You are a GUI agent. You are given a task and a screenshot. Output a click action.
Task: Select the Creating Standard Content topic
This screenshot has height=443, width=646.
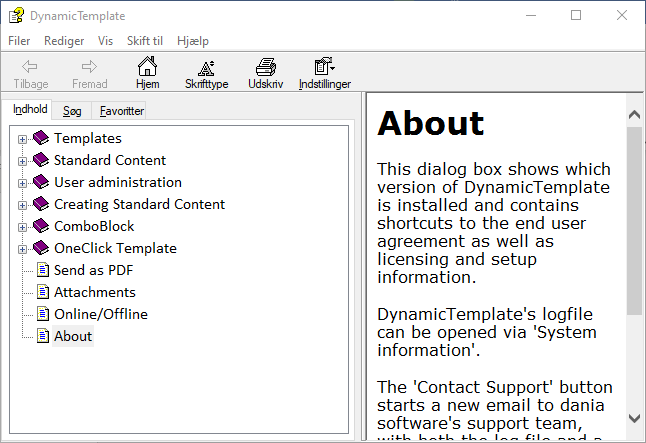[x=140, y=204]
